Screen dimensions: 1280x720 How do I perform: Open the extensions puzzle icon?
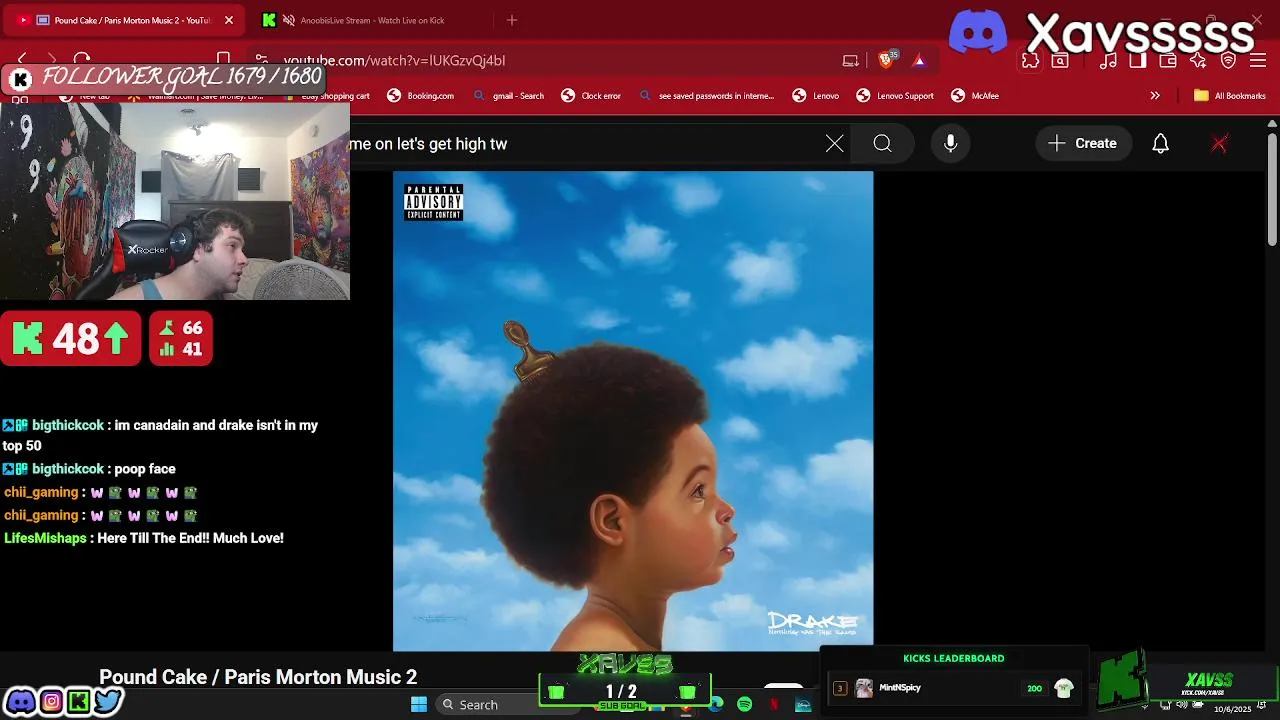click(x=1030, y=61)
